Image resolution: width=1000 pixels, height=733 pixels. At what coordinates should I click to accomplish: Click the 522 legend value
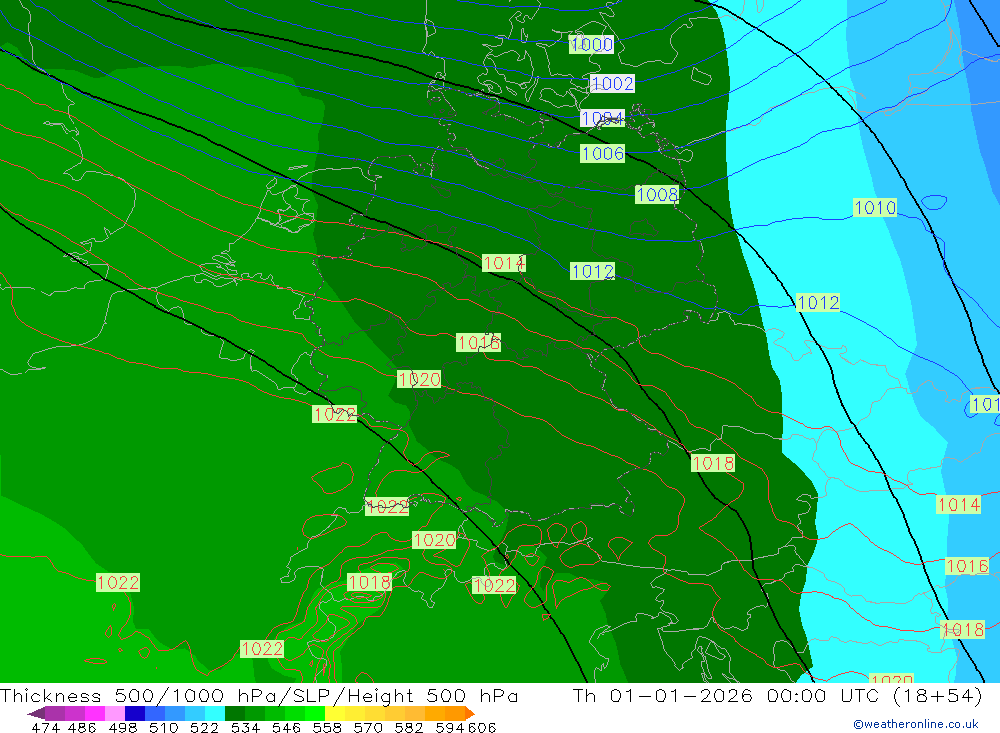tap(204, 728)
